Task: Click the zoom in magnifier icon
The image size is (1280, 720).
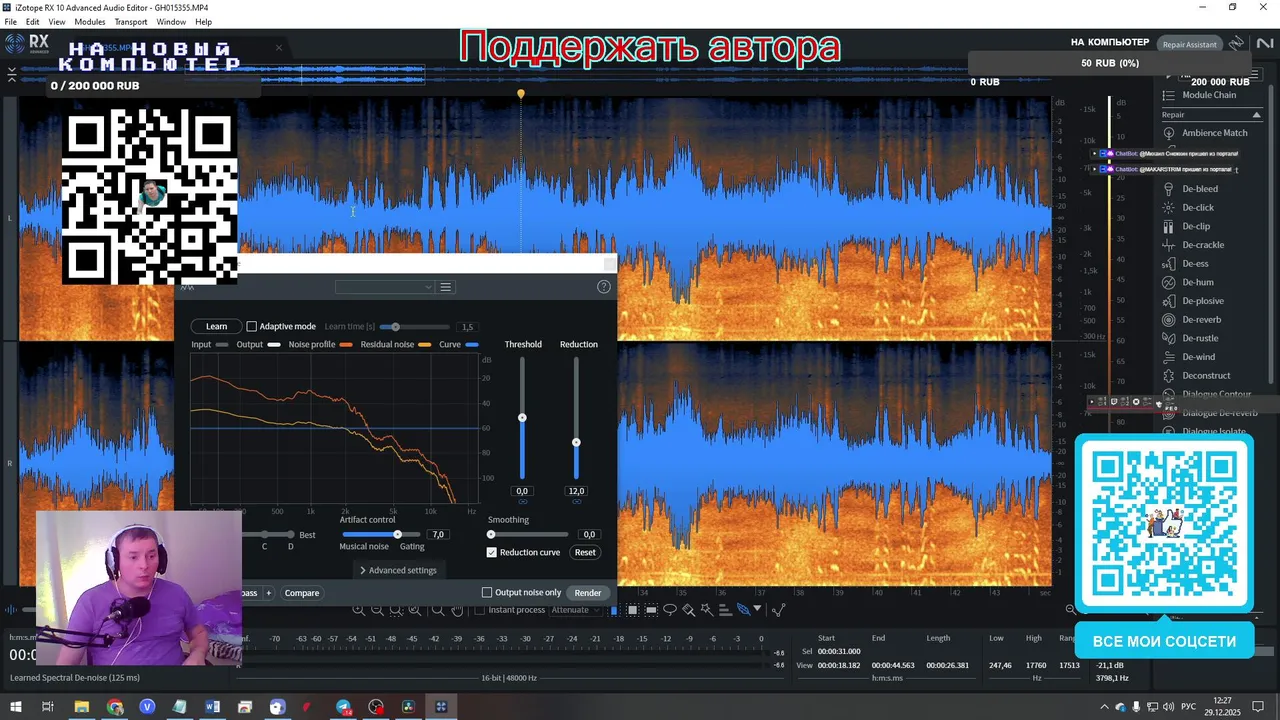Action: [359, 610]
